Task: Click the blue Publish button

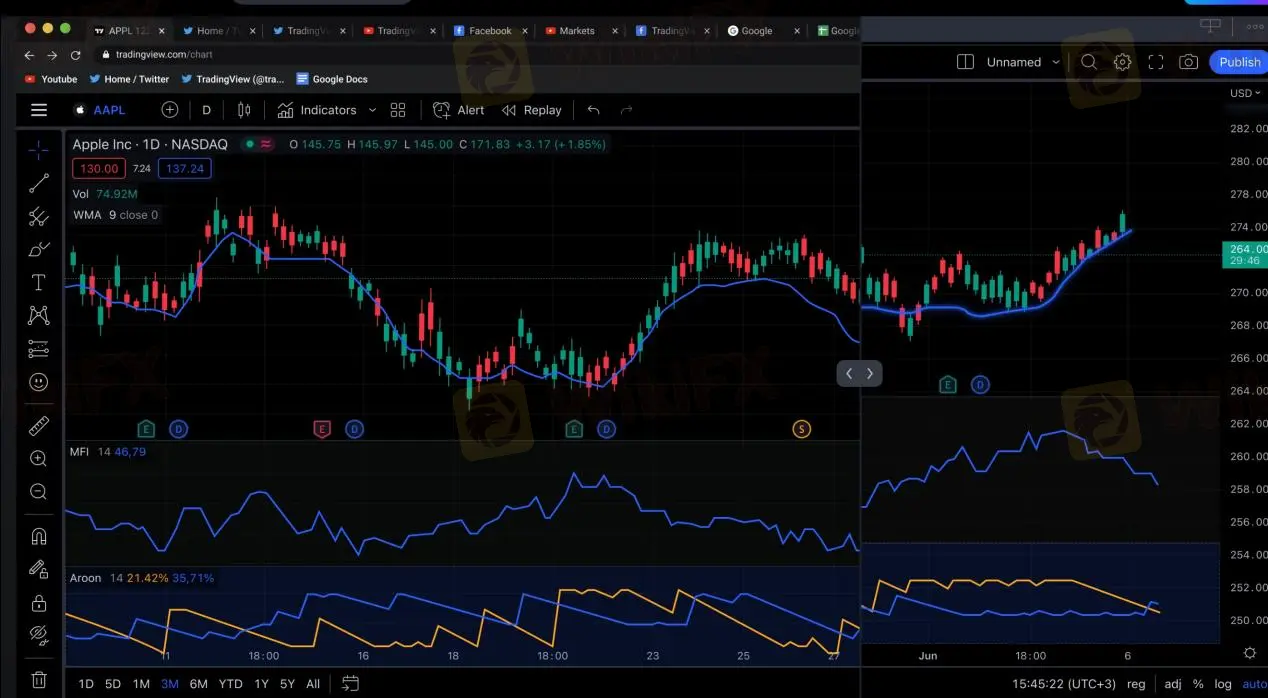Action: click(x=1238, y=62)
